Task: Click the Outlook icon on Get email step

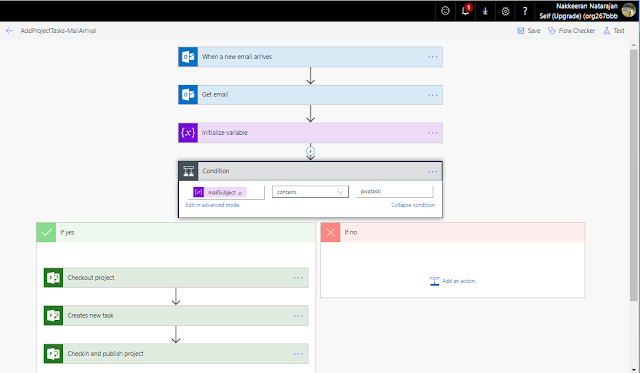Action: point(188,95)
